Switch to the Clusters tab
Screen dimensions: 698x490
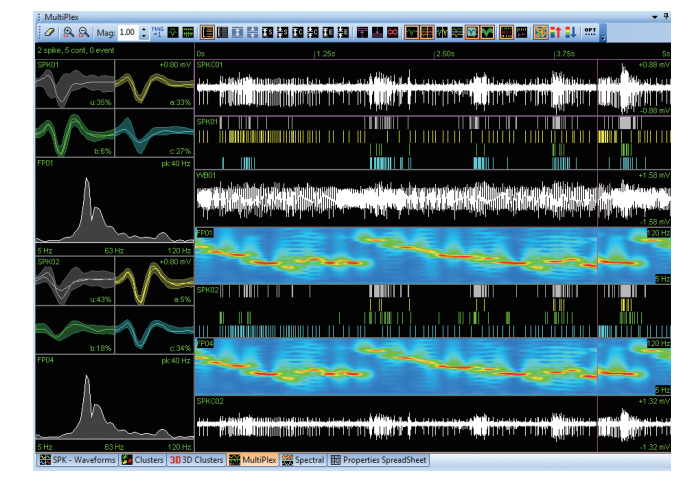point(143,460)
